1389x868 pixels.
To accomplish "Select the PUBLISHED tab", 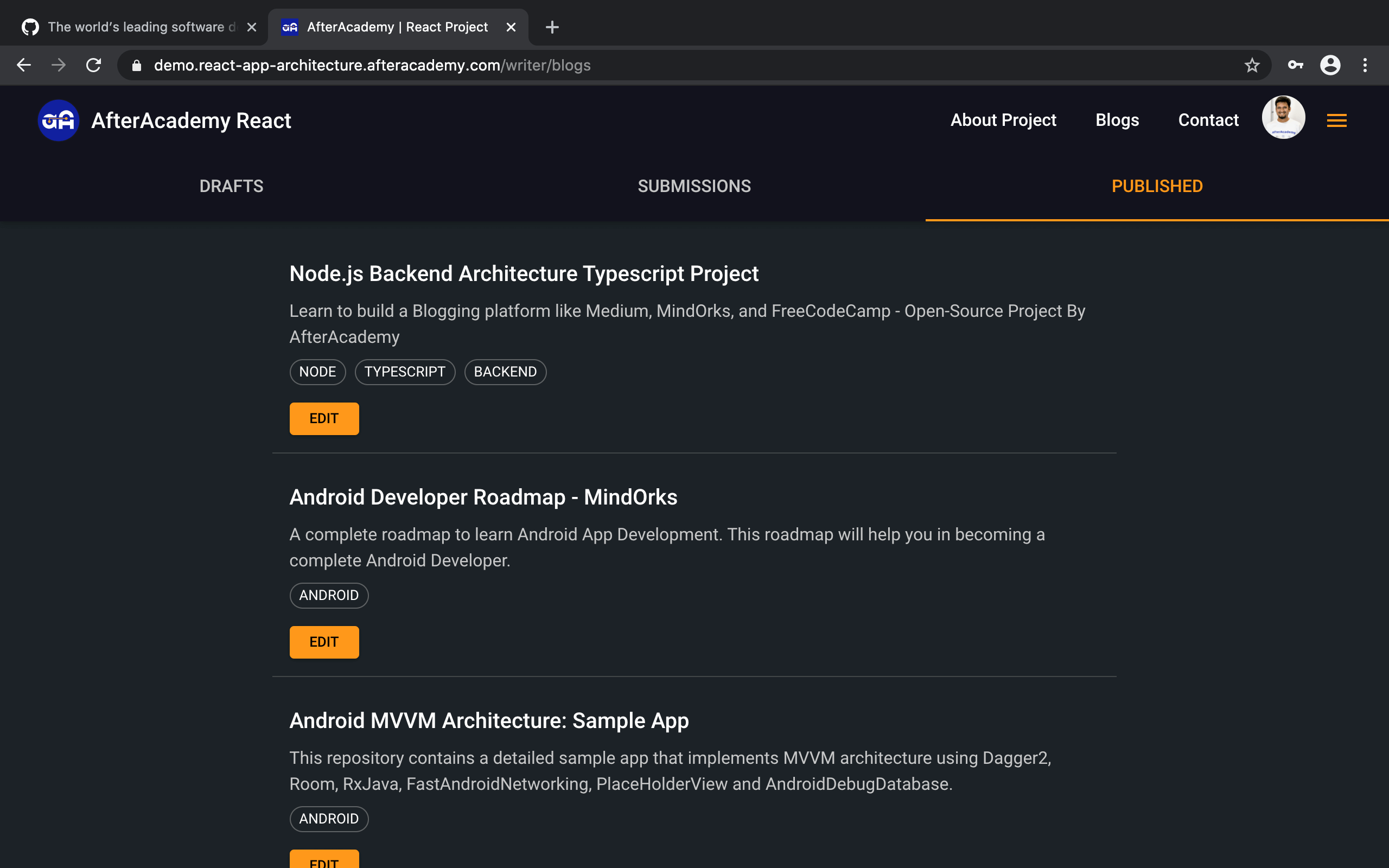I will (x=1157, y=186).
